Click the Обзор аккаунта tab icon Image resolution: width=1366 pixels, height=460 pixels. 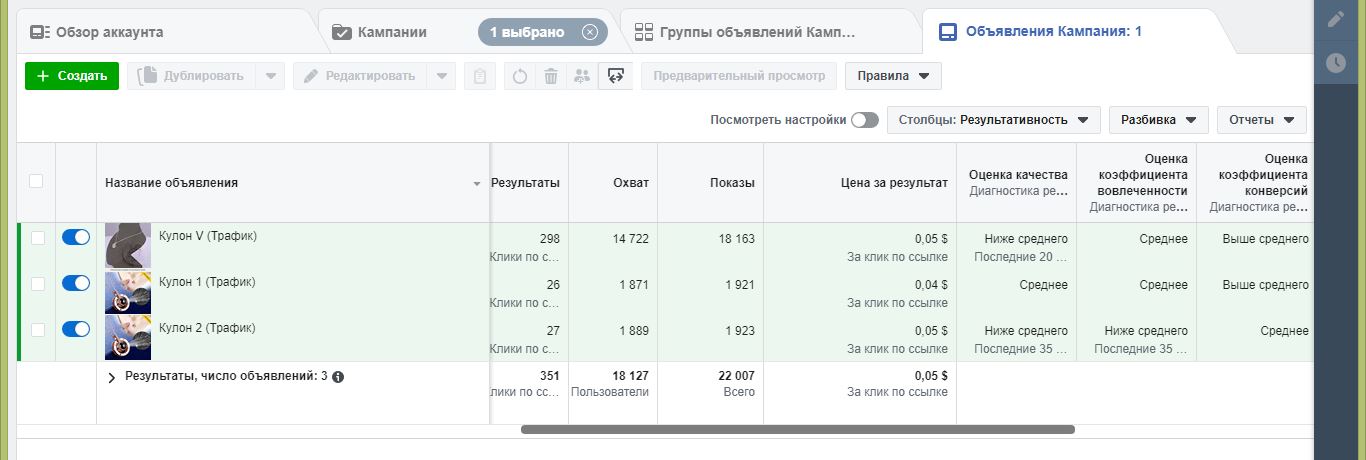click(x=39, y=32)
